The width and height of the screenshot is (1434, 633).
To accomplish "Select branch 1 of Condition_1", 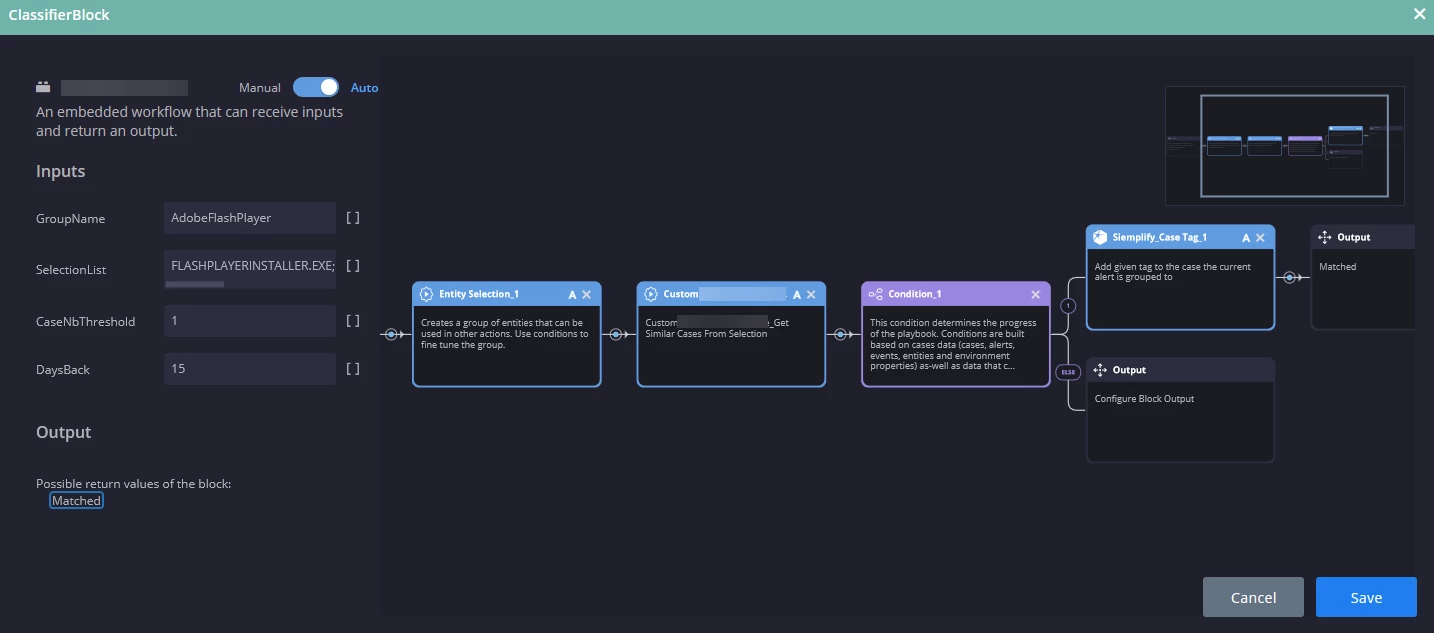I will 1067,306.
